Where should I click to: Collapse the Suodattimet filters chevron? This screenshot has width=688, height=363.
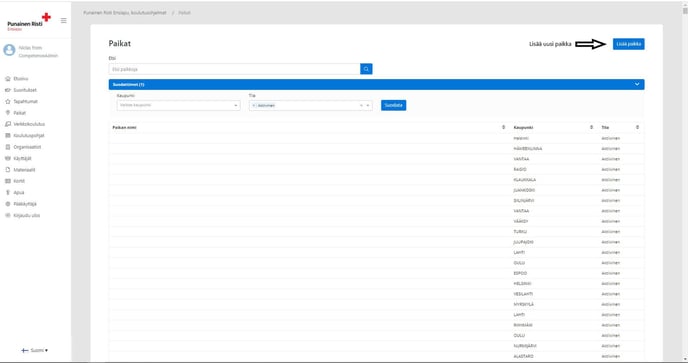(637, 84)
